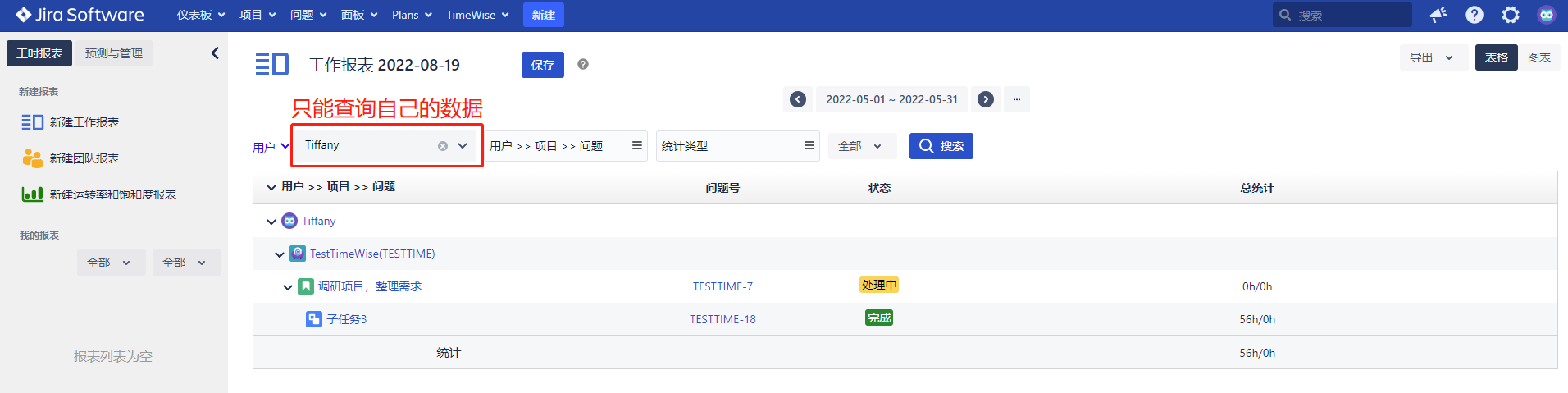
Task: Go to next date range arrow
Action: pyautogui.click(x=986, y=99)
